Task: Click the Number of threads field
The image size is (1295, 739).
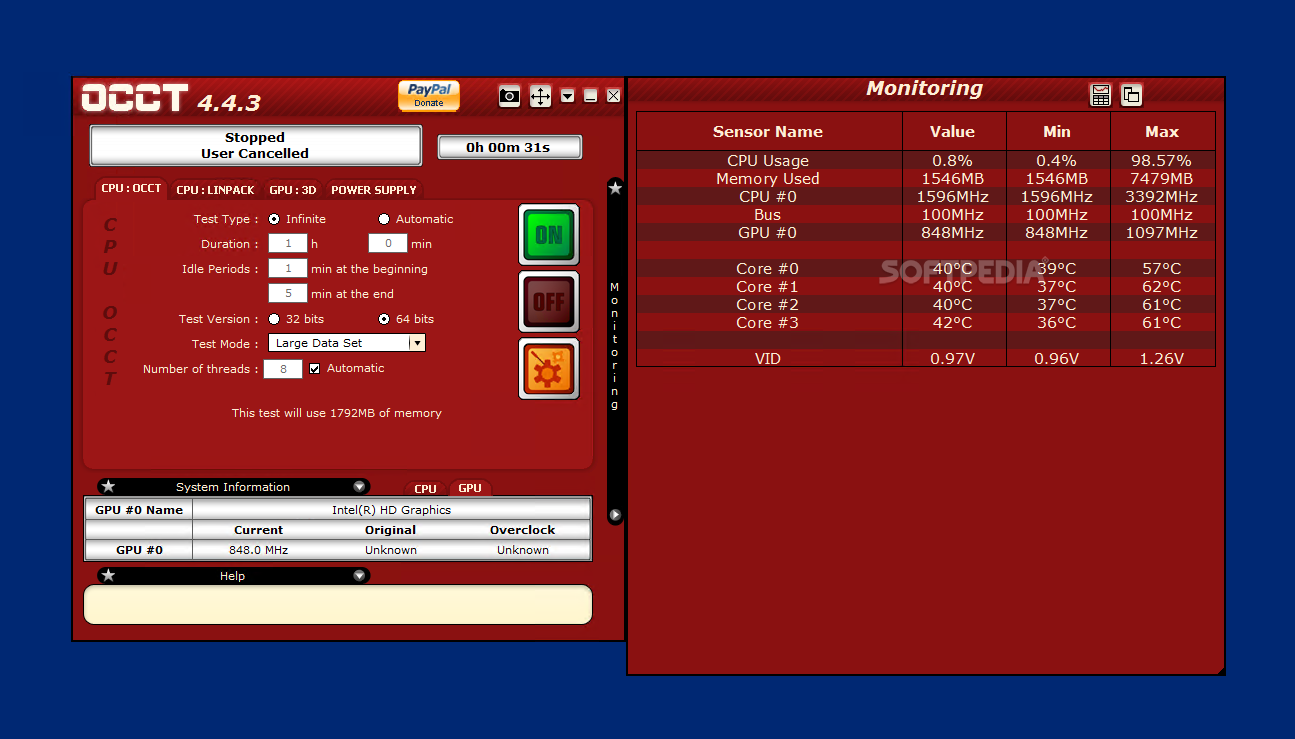Action: coord(283,369)
